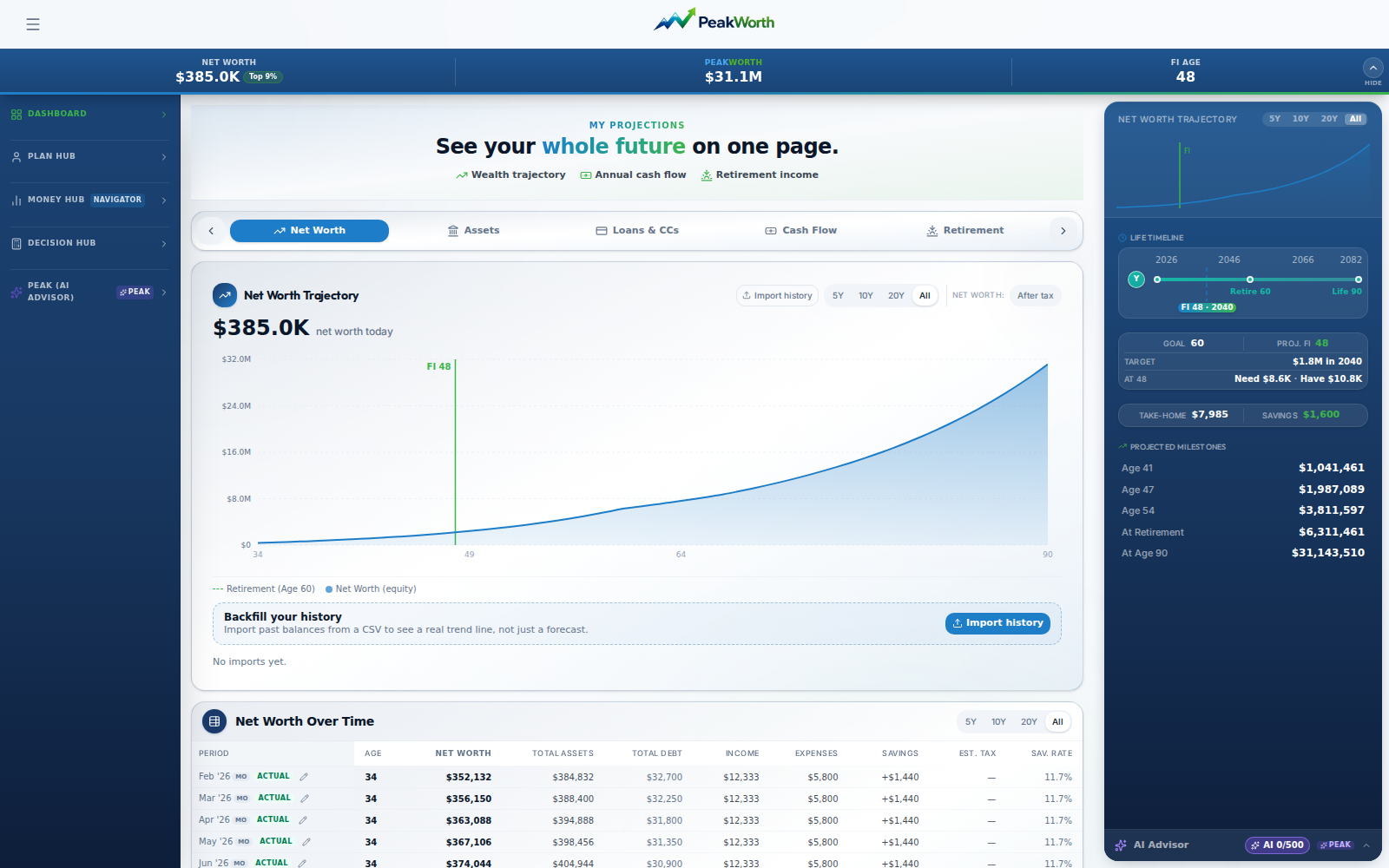
Task: Click the Retirement income icon
Action: [x=707, y=175]
